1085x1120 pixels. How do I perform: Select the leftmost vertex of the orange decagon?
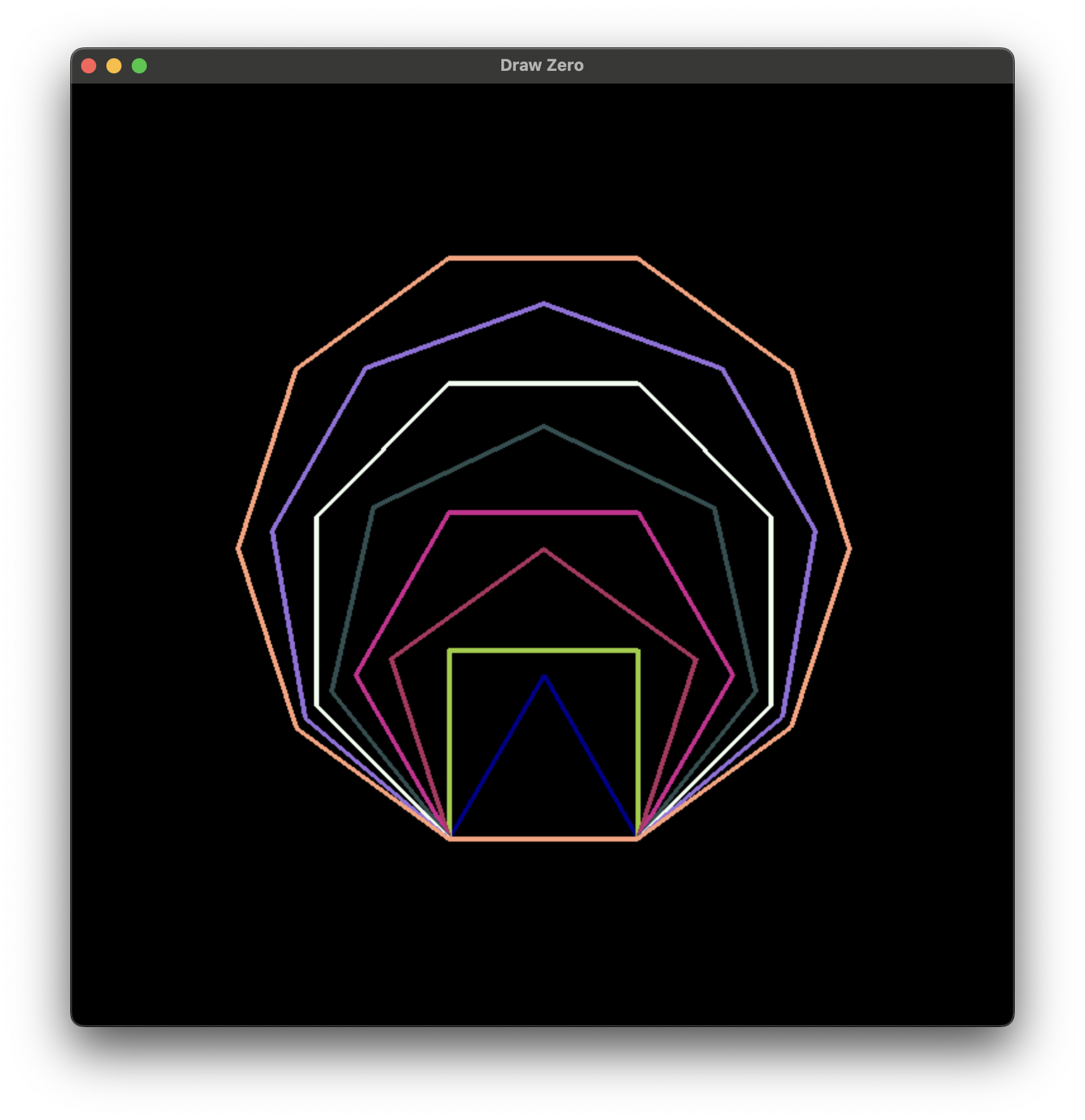(x=239, y=549)
